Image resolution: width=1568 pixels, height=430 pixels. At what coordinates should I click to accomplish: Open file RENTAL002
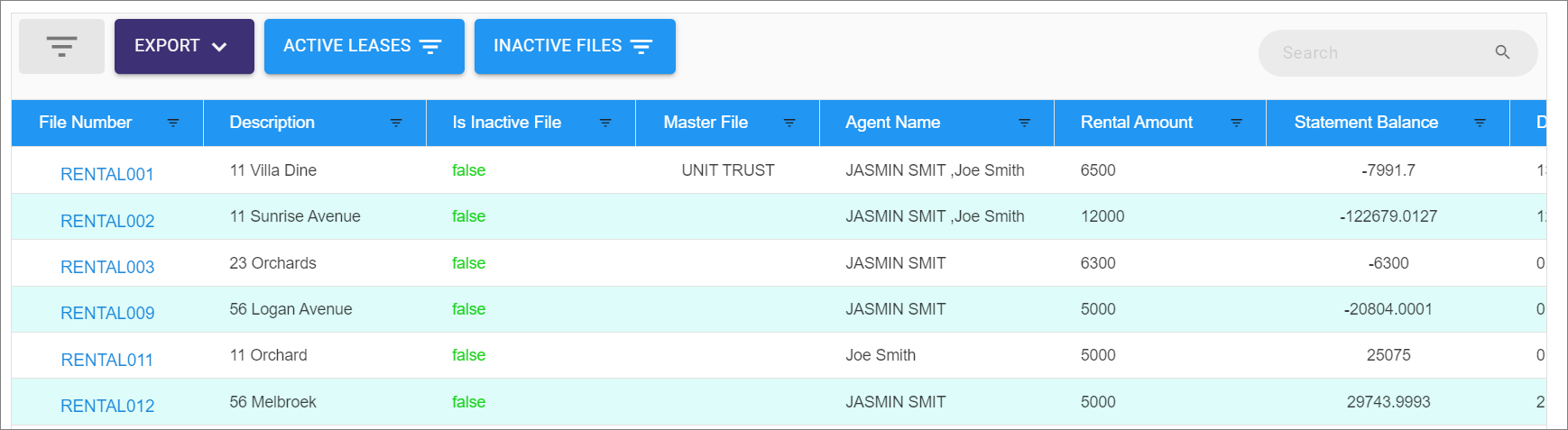coord(107,221)
